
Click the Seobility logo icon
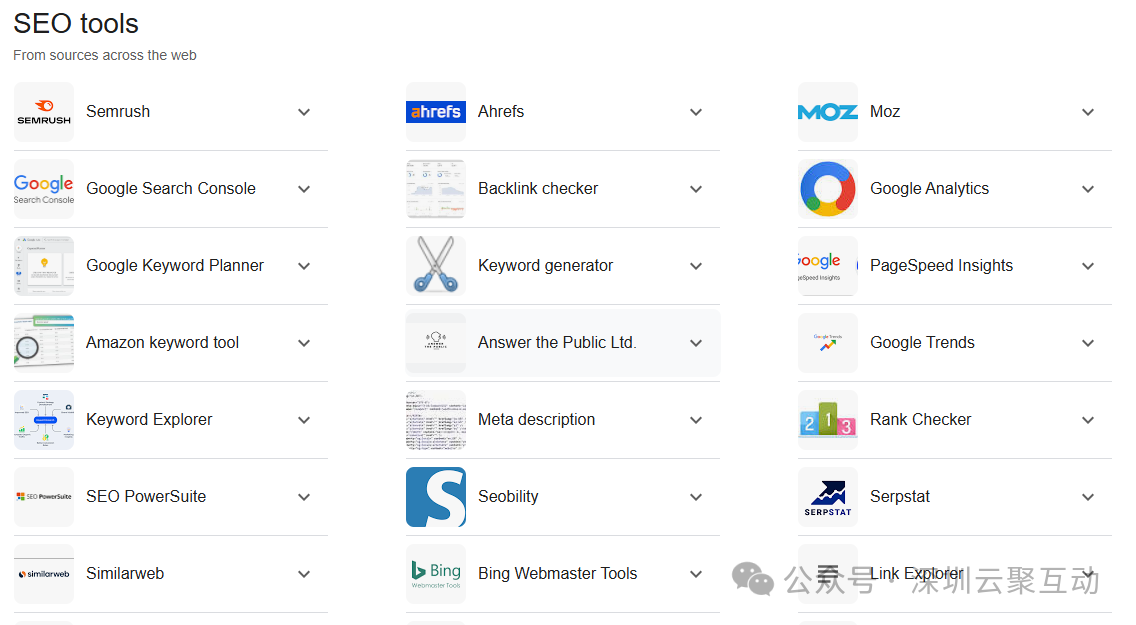point(436,497)
